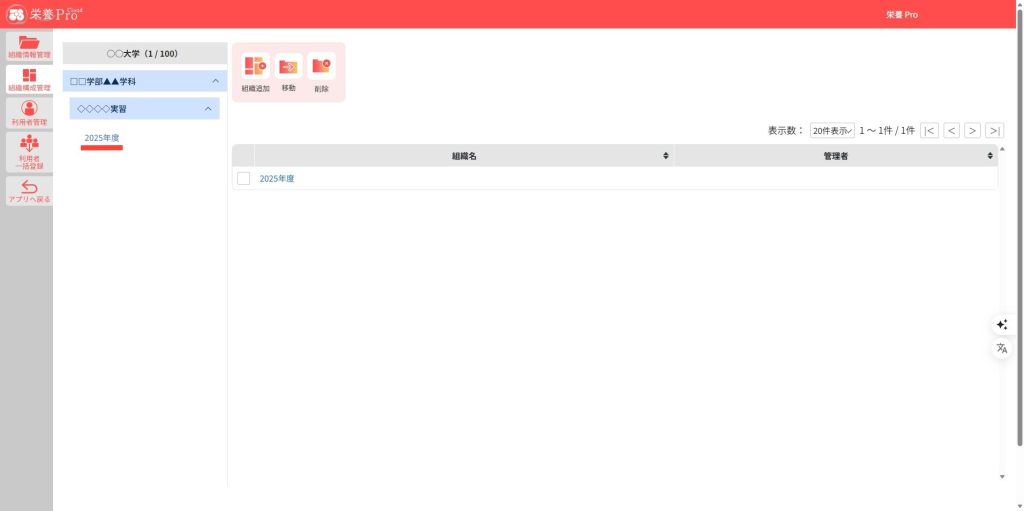Image resolution: width=1024 pixels, height=511 pixels.
Task: Open 利用者一括登録 bulk registration
Action: pyautogui.click(x=29, y=151)
